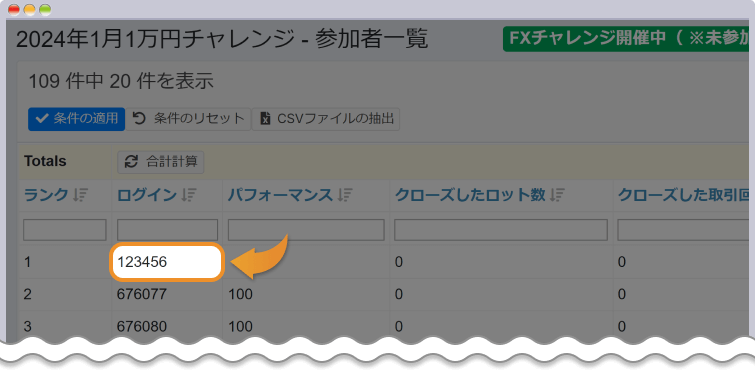755x373 pixels.
Task: Click the ログイン column header
Action: click(147, 195)
